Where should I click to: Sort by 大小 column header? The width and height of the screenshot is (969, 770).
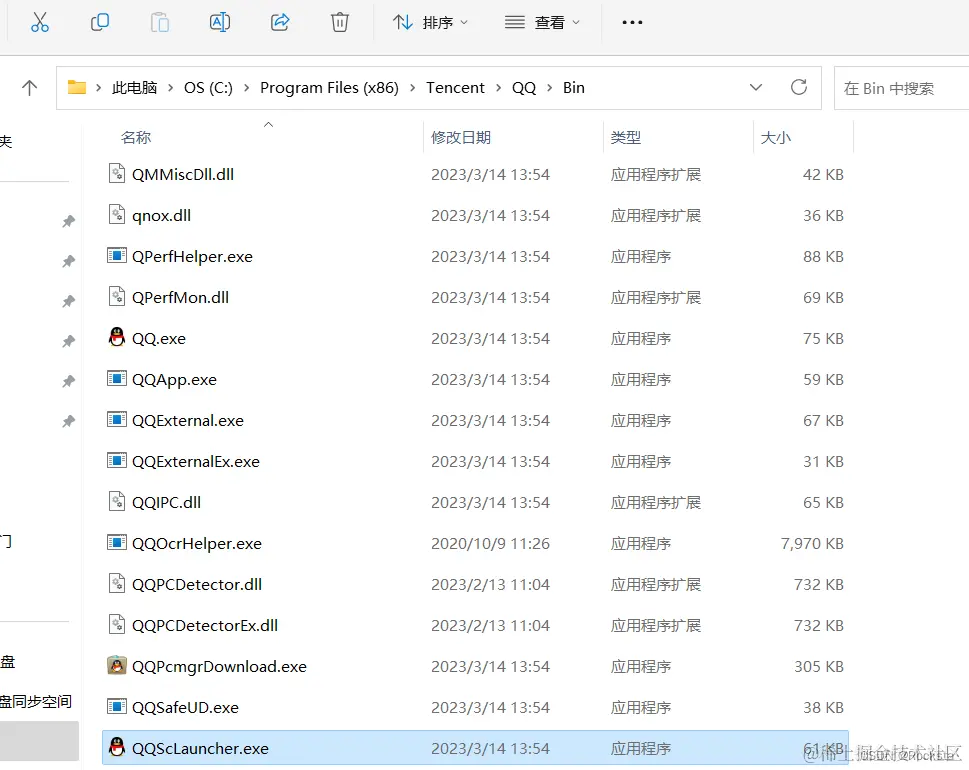(x=776, y=137)
